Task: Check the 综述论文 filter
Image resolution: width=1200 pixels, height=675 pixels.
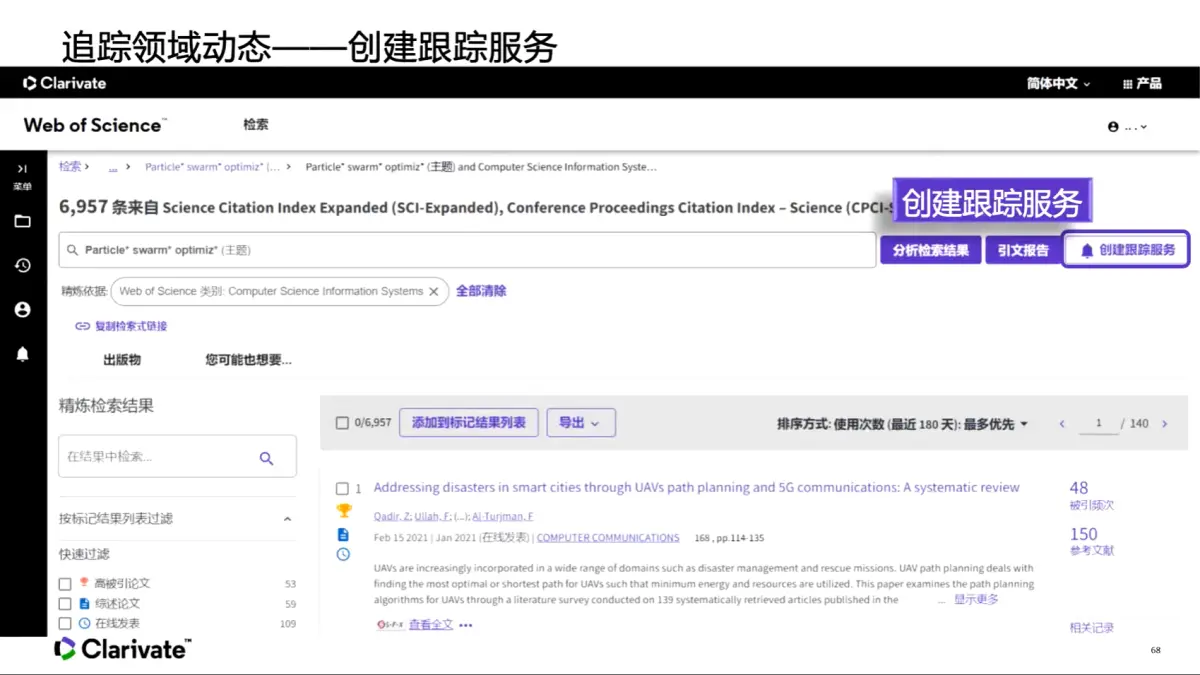Action: 65,604
